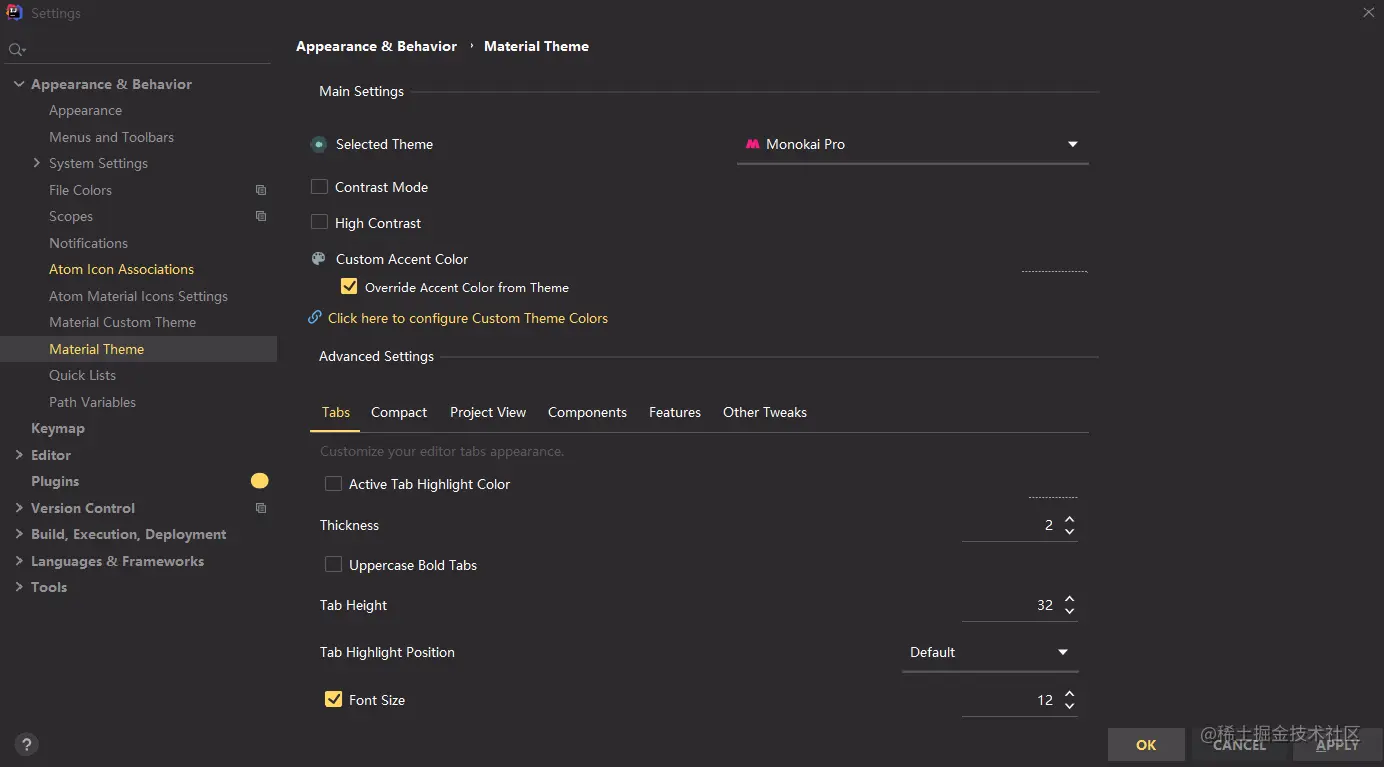Image resolution: width=1384 pixels, height=767 pixels.
Task: Enable the Contrast Mode checkbox
Action: click(x=320, y=187)
